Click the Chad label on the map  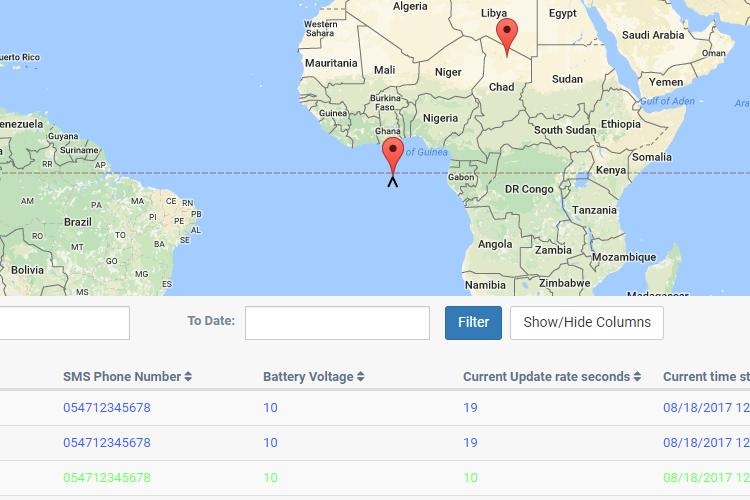pos(501,87)
